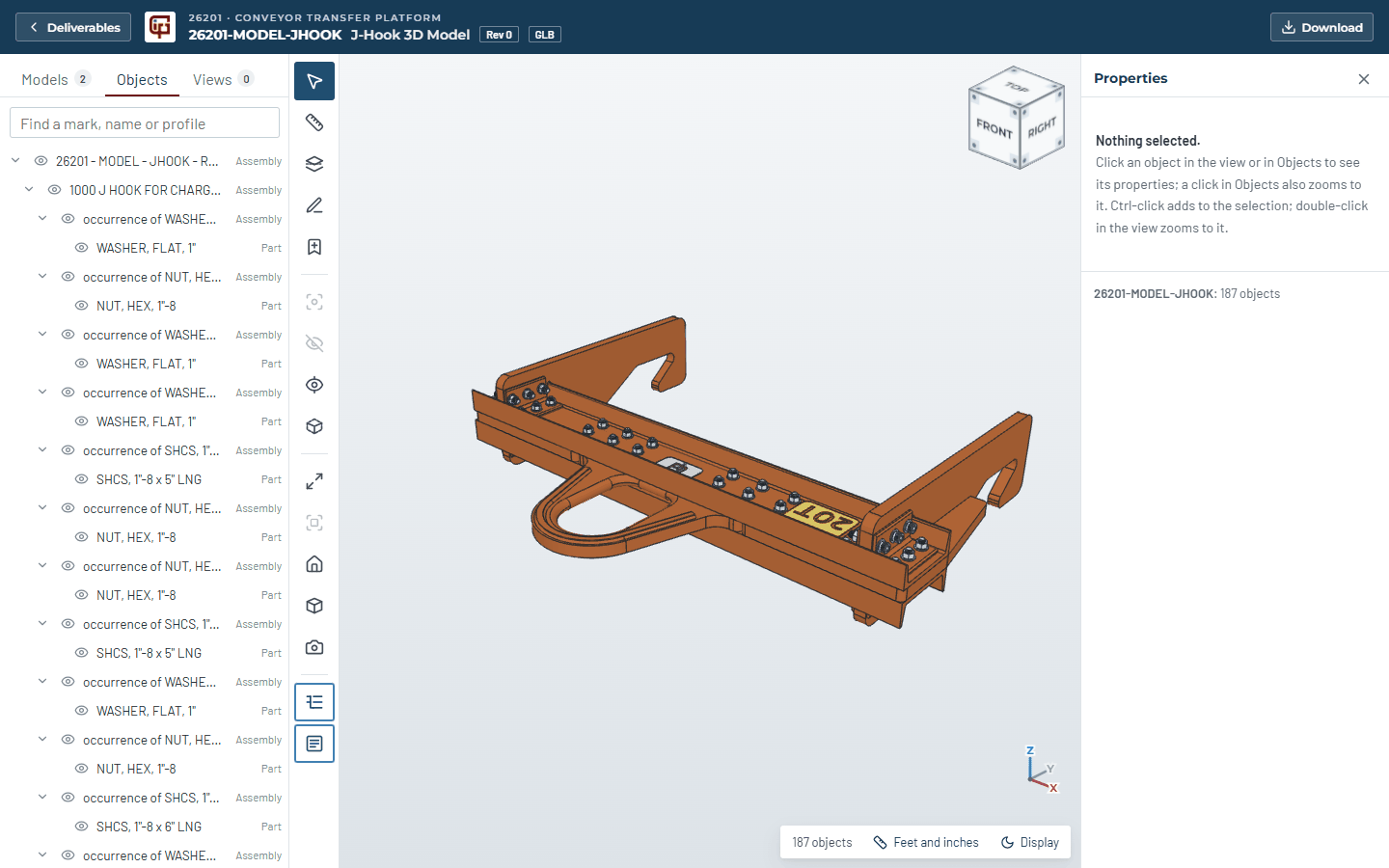Take a snapshot with the camera icon
This screenshot has height=868, width=1389.
[314, 647]
